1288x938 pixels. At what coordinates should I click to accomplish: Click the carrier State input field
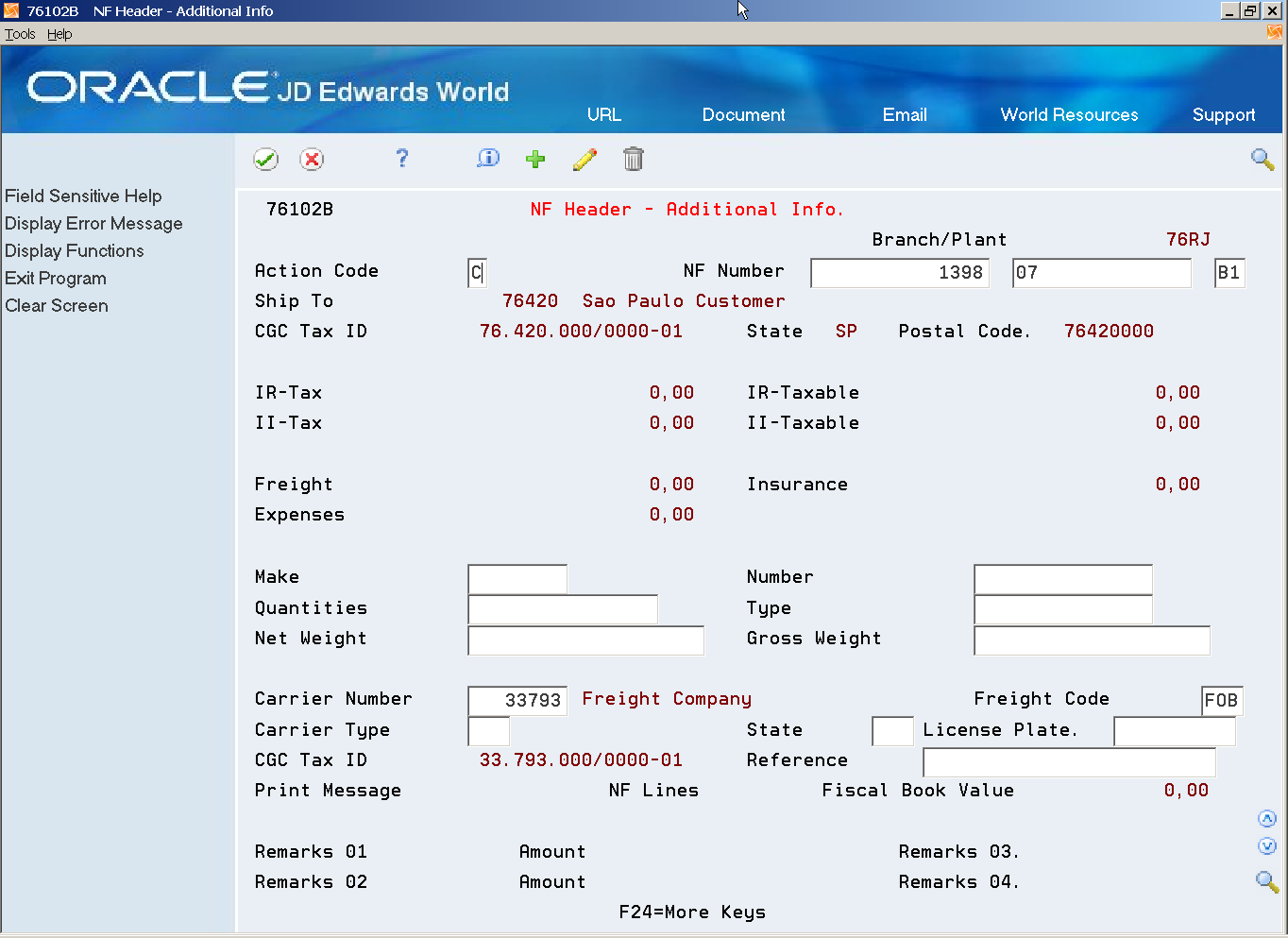(892, 731)
